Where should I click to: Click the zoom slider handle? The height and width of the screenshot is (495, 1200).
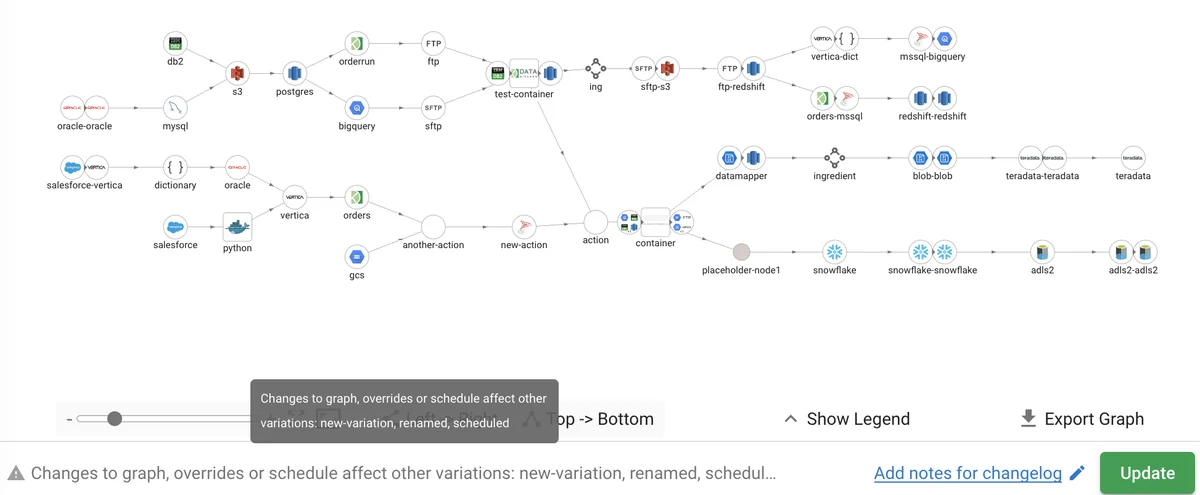(115, 419)
